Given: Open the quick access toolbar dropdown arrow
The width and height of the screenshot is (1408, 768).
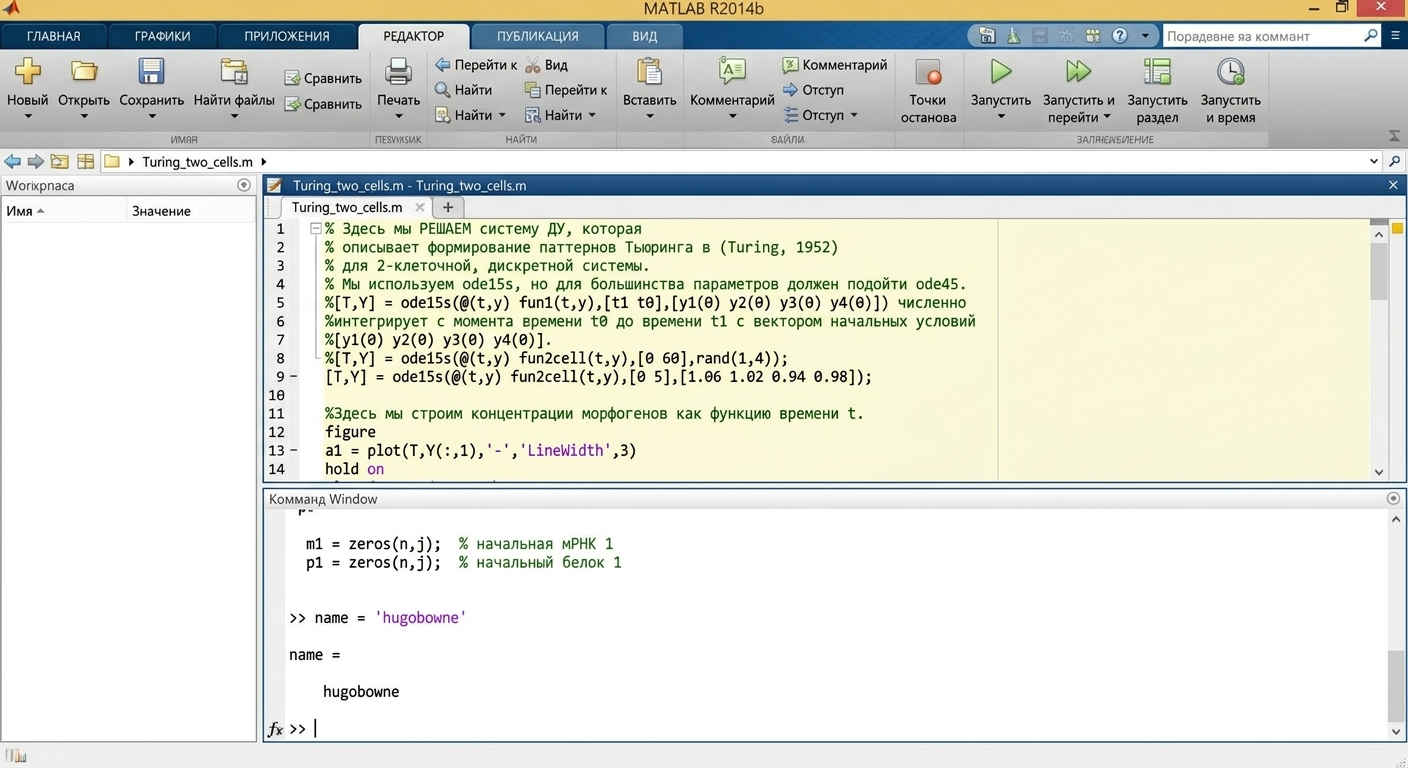Looking at the screenshot, I should pos(1145,36).
